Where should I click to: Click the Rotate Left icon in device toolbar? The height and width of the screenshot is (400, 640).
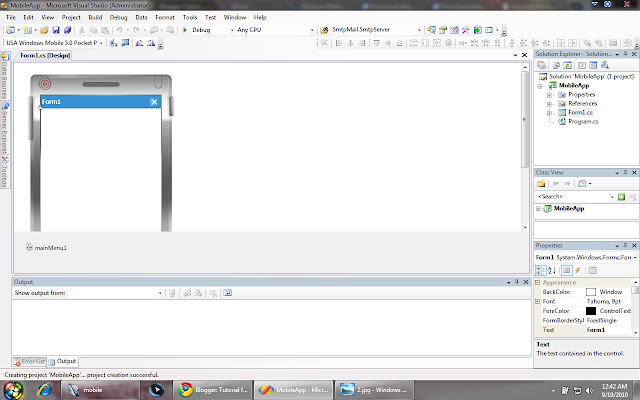click(139, 43)
